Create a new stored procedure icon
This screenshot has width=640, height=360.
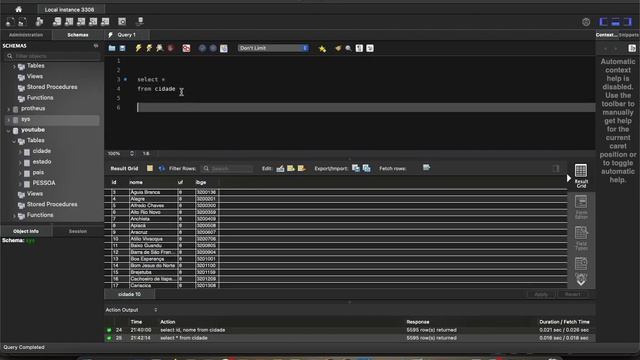(x=93, y=22)
